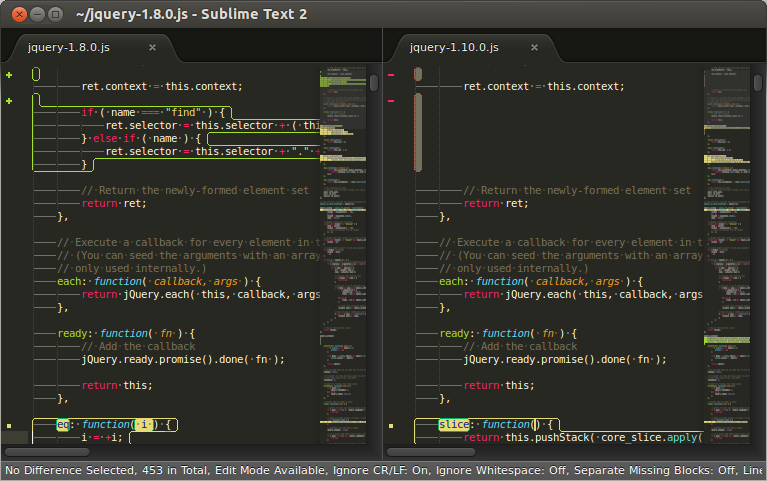Click the top green plus gutter marker
Screen dimensions: 767x481
[9, 75]
